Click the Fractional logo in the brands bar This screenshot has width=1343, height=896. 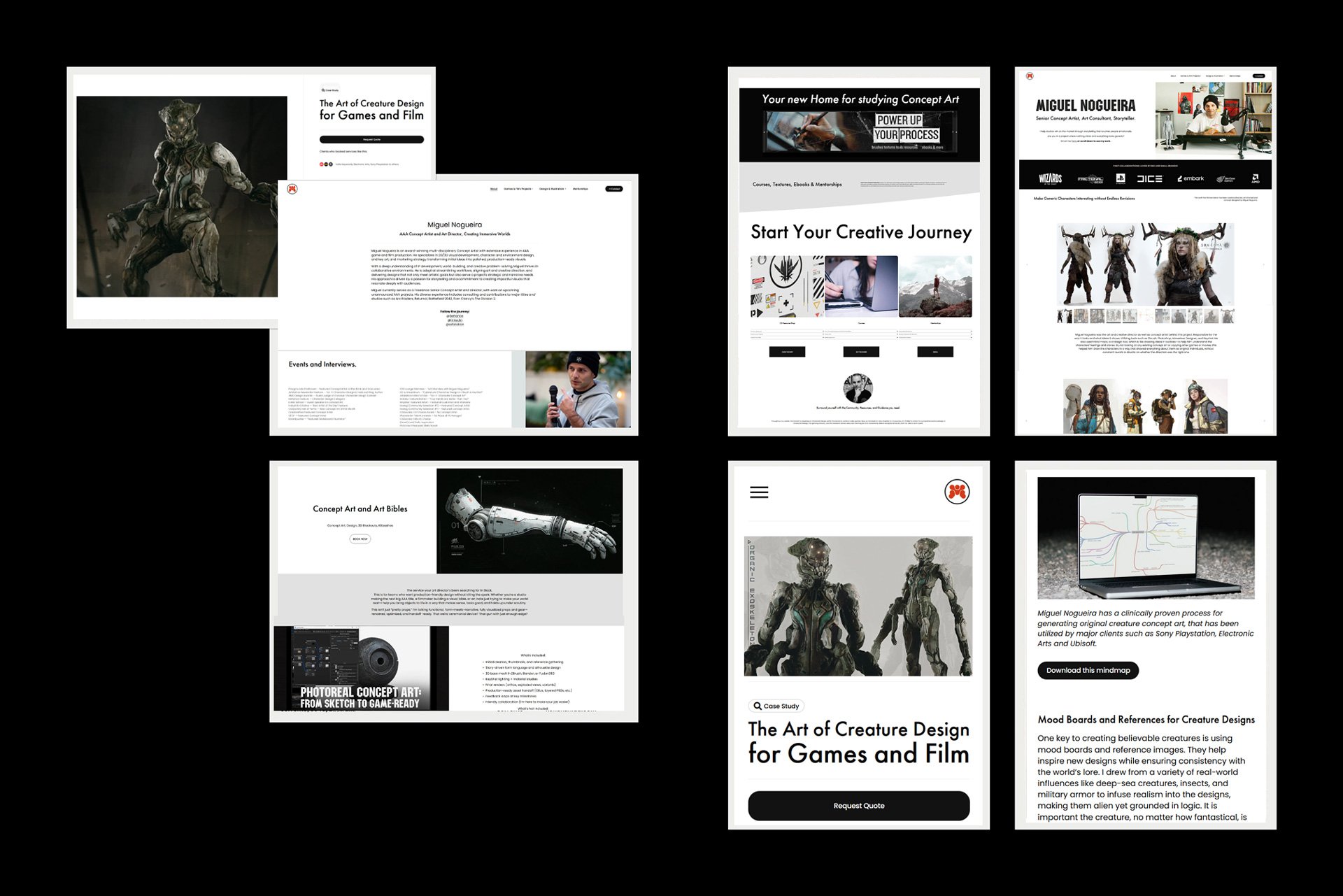coord(1090,179)
